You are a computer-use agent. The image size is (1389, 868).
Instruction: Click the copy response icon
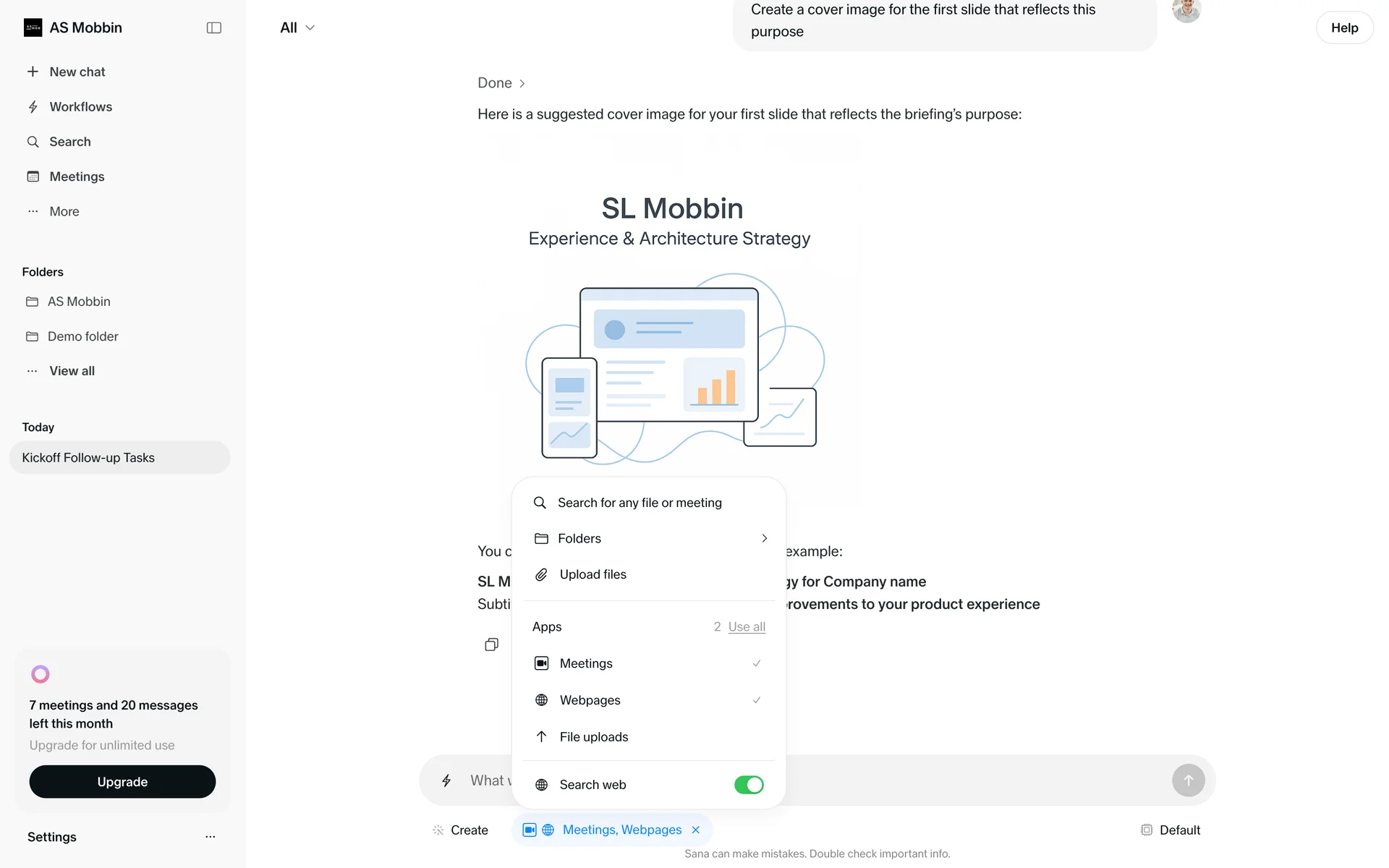pos(491,644)
